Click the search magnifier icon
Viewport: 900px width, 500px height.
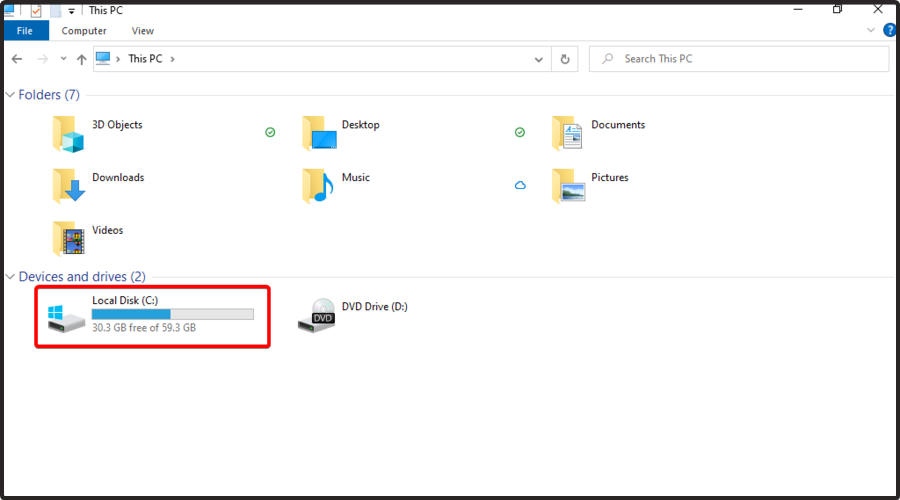click(608, 59)
